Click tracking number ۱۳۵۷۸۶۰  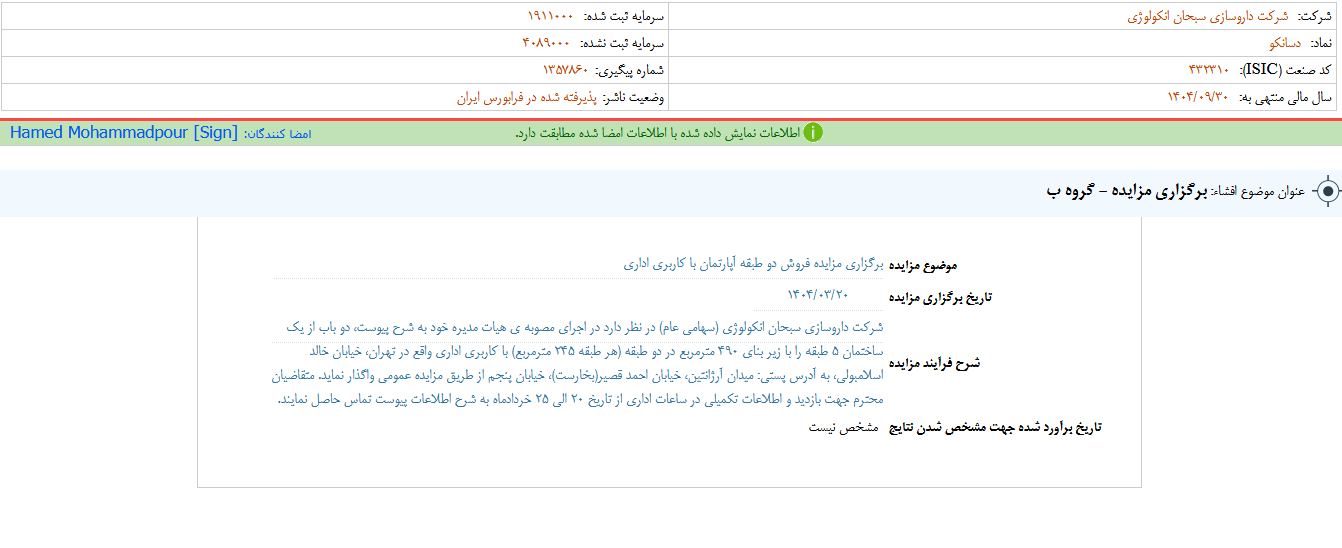point(565,70)
